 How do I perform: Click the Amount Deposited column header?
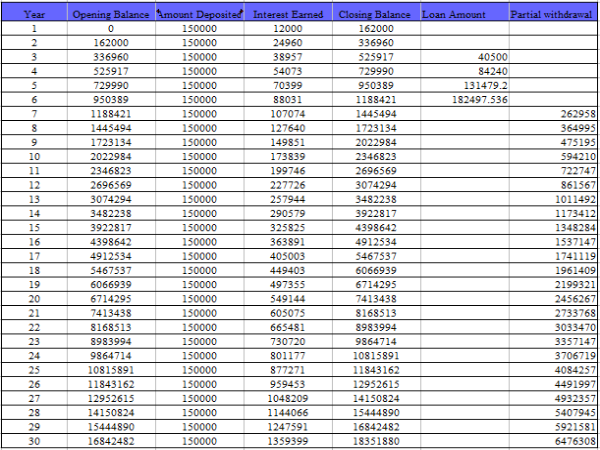coord(200,15)
